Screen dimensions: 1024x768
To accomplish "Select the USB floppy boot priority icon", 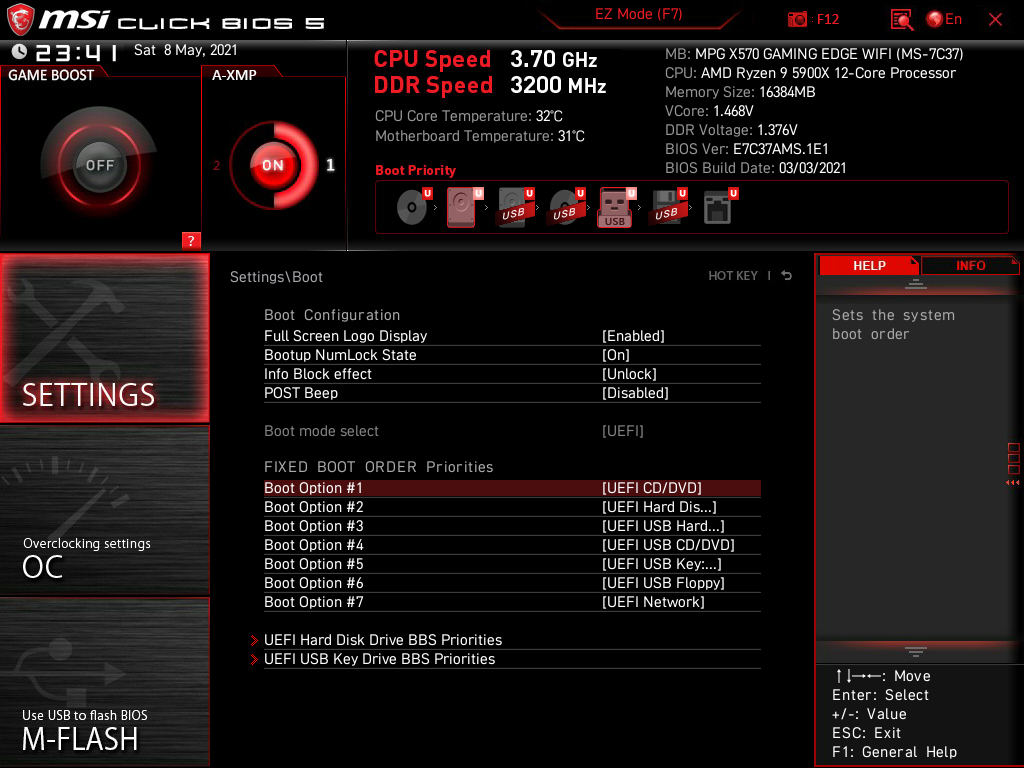I will pyautogui.click(x=667, y=207).
